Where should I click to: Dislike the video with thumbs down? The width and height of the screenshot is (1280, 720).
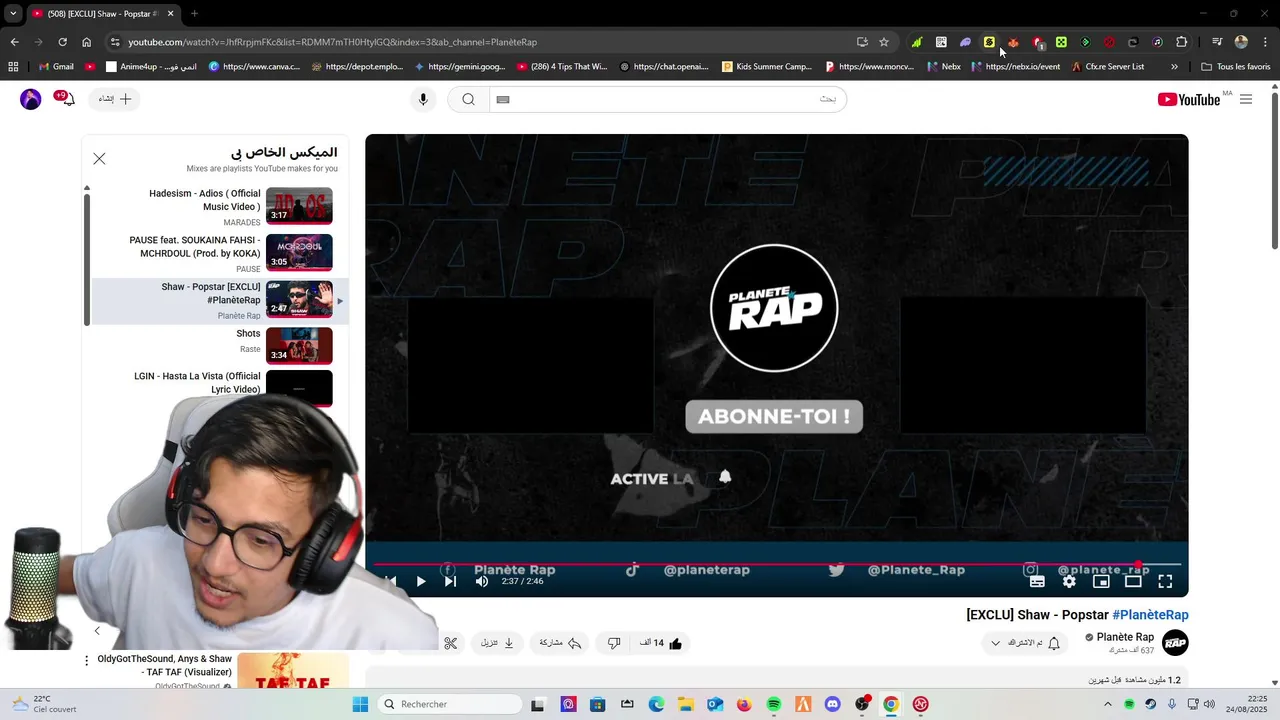(614, 643)
